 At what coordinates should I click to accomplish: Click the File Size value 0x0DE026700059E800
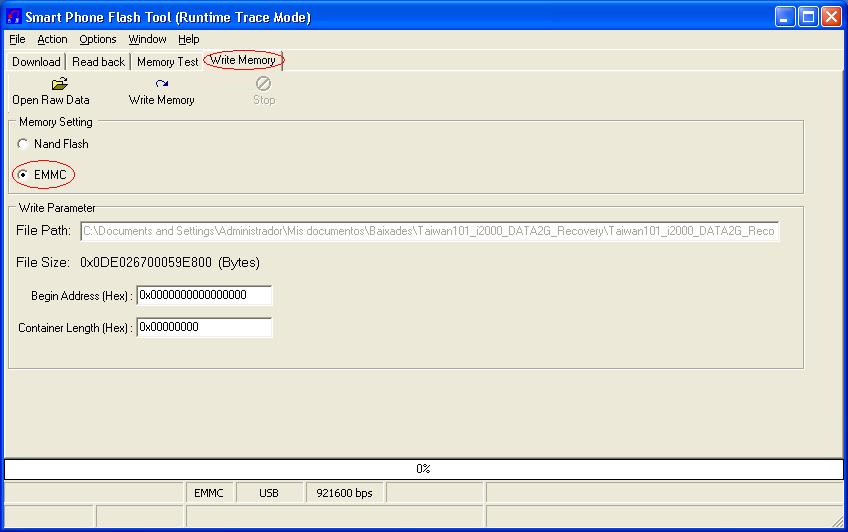point(146,263)
